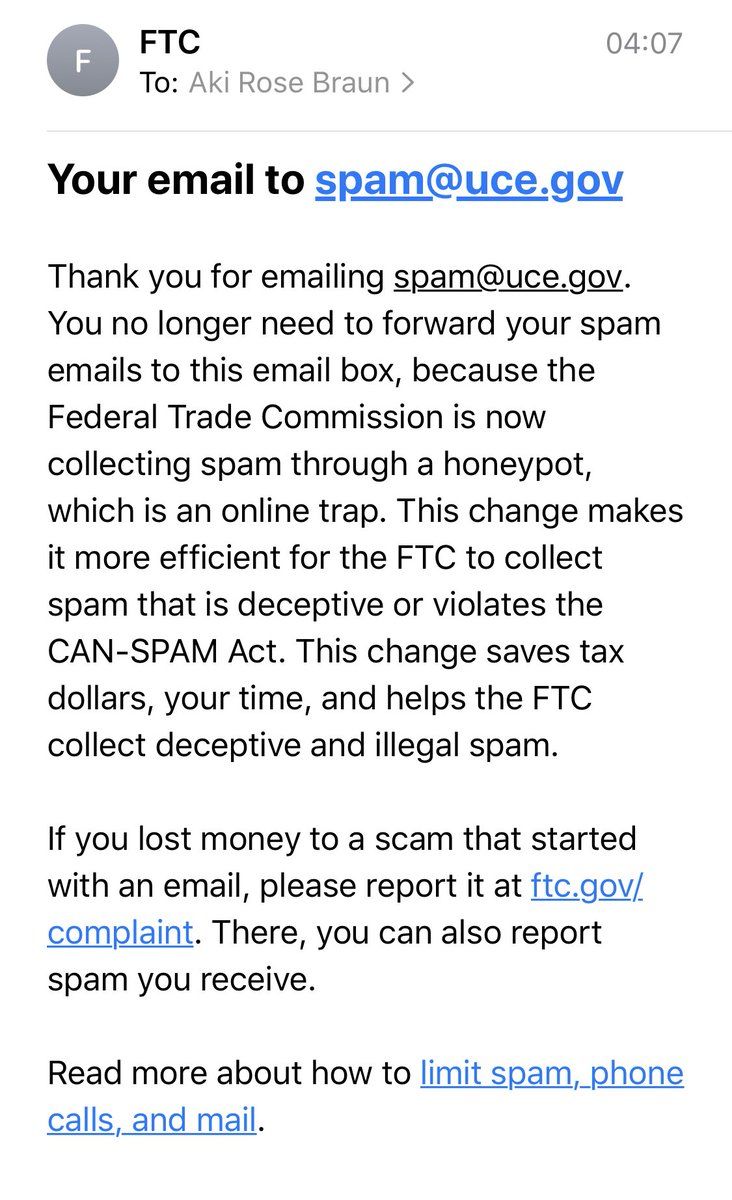Tap the "To:" label in header

point(159,83)
